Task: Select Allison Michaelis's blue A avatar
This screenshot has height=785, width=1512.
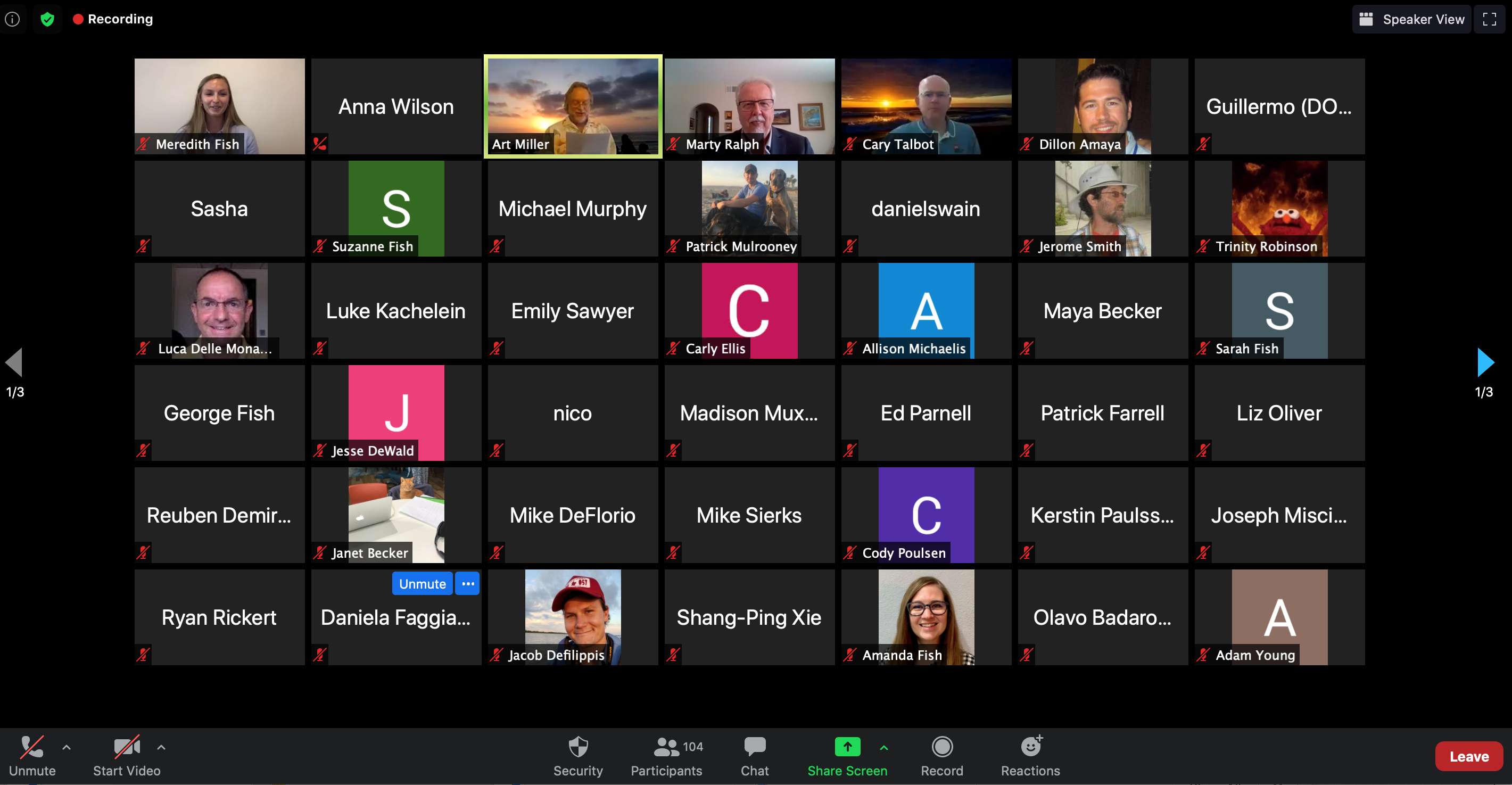Action: [x=926, y=311]
